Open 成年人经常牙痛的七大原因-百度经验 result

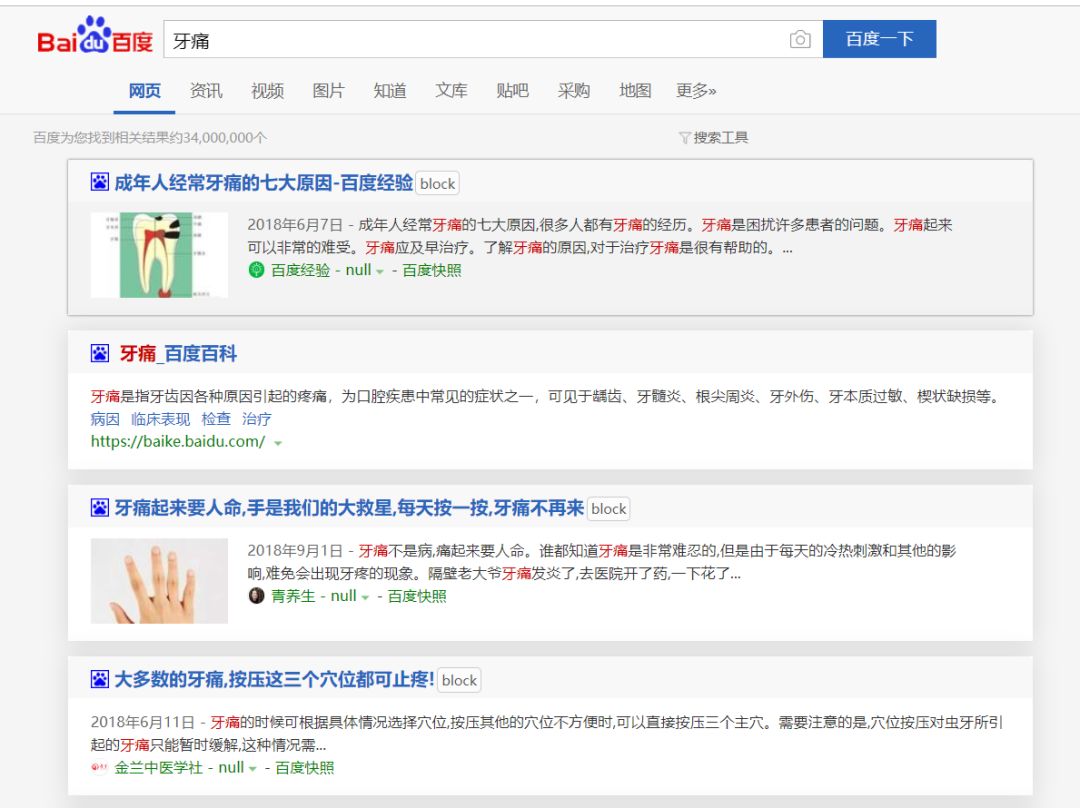[263, 183]
